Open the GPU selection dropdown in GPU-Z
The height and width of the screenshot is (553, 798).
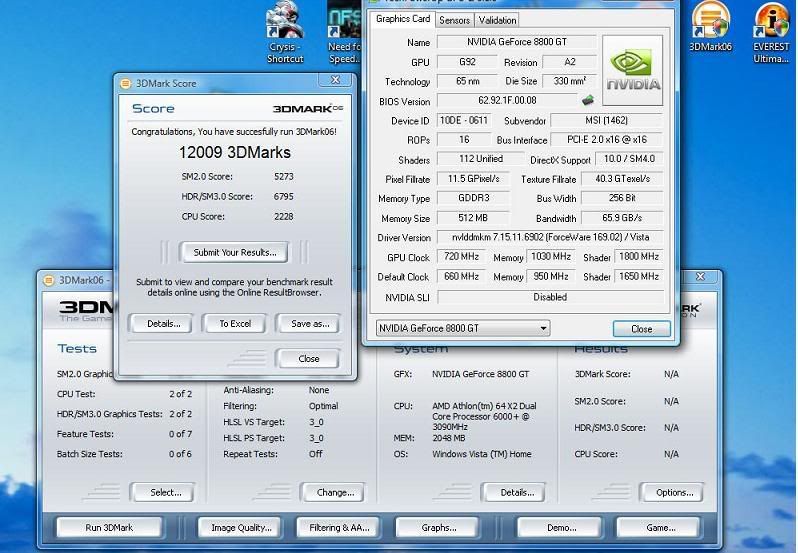coord(463,329)
